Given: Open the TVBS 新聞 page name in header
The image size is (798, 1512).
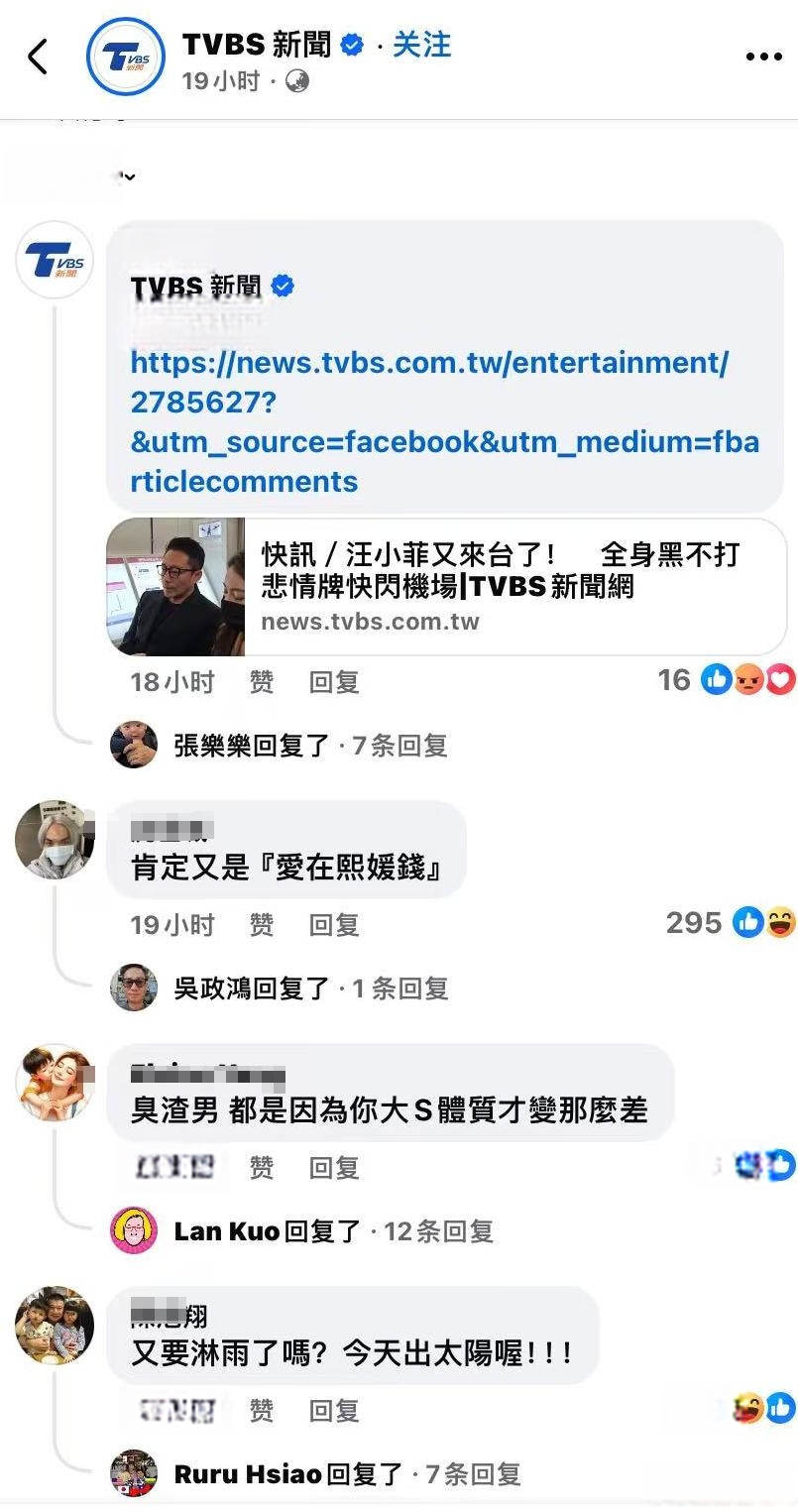Looking at the screenshot, I should click(257, 45).
